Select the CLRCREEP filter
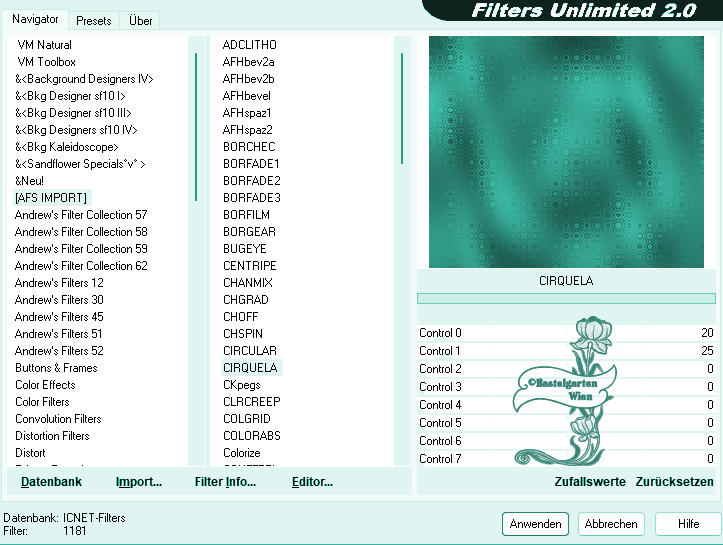The width and height of the screenshot is (723, 545). click(x=251, y=402)
